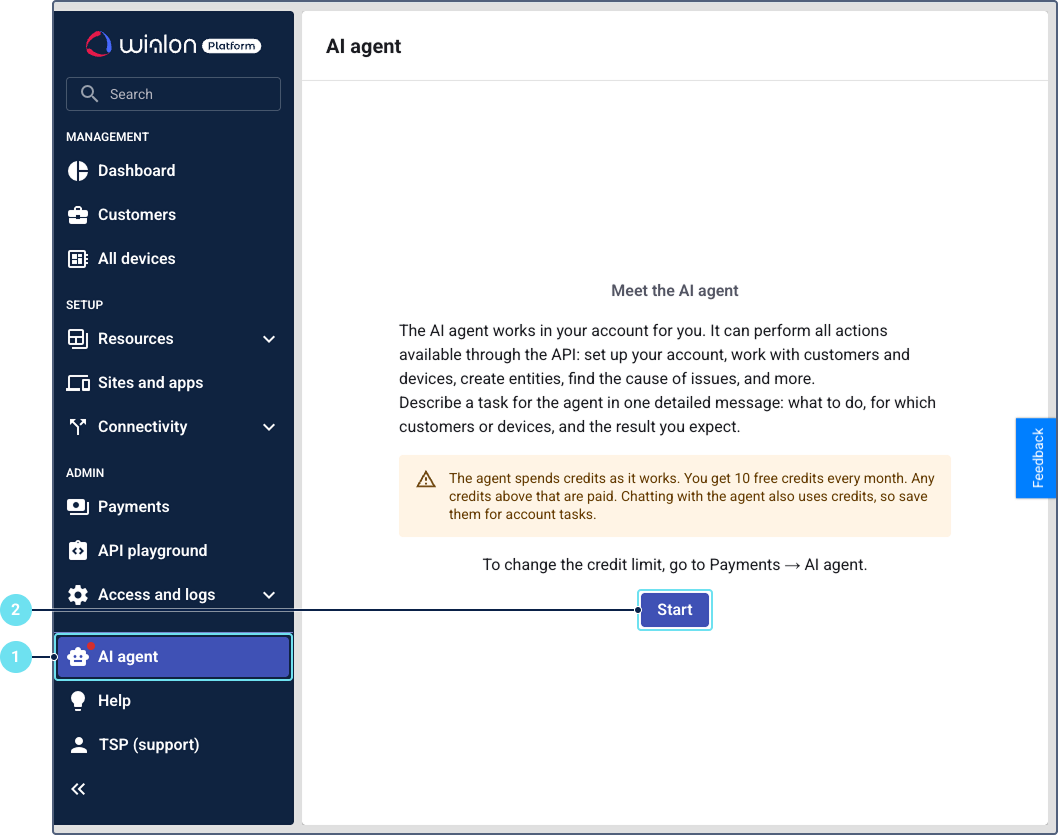This screenshot has width=1058, height=835.
Task: Expand the Connectivity chevron
Action: 269,427
